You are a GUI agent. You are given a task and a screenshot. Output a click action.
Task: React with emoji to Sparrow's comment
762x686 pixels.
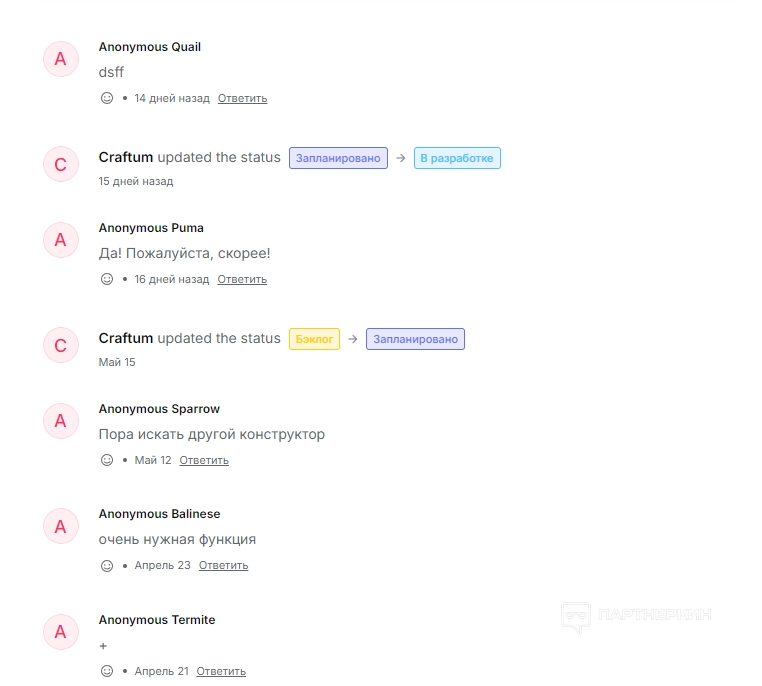coord(107,460)
